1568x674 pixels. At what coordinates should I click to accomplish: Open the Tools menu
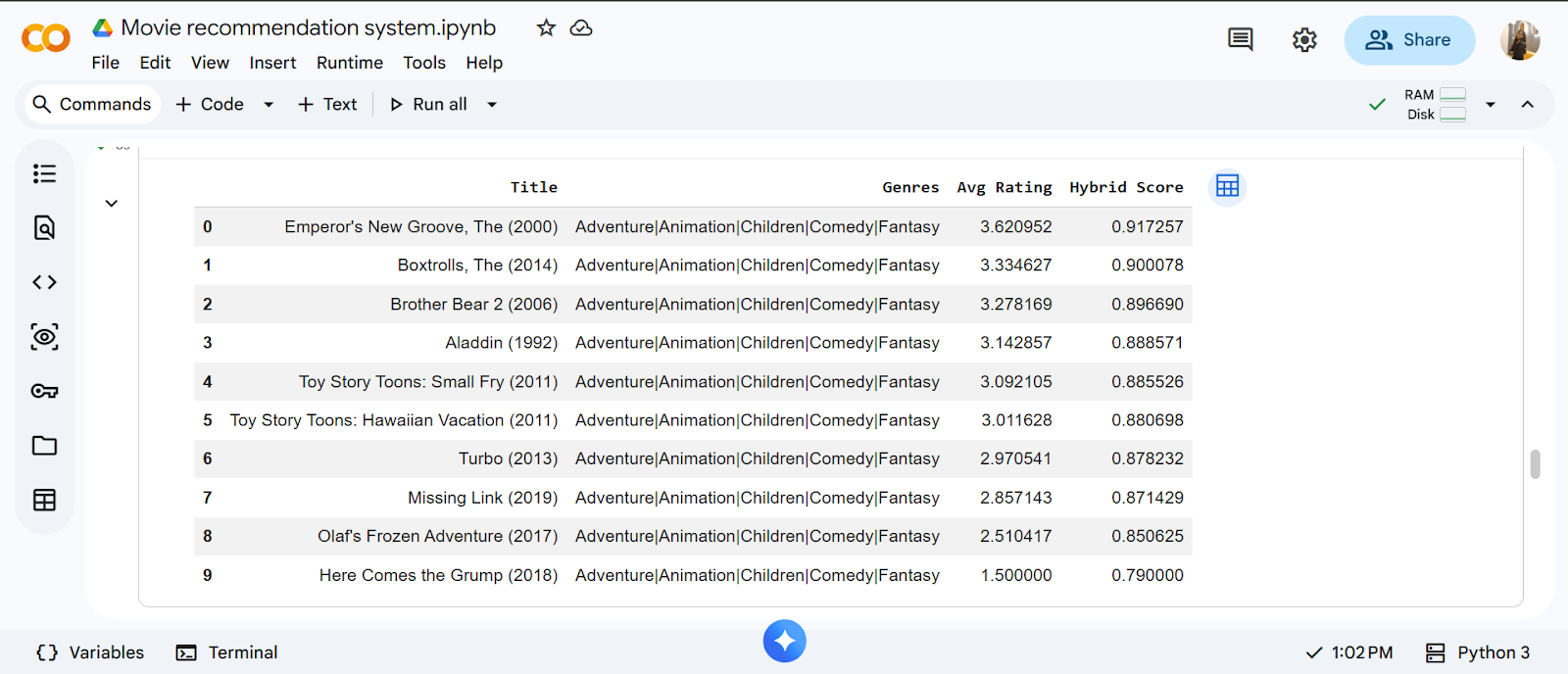point(423,63)
